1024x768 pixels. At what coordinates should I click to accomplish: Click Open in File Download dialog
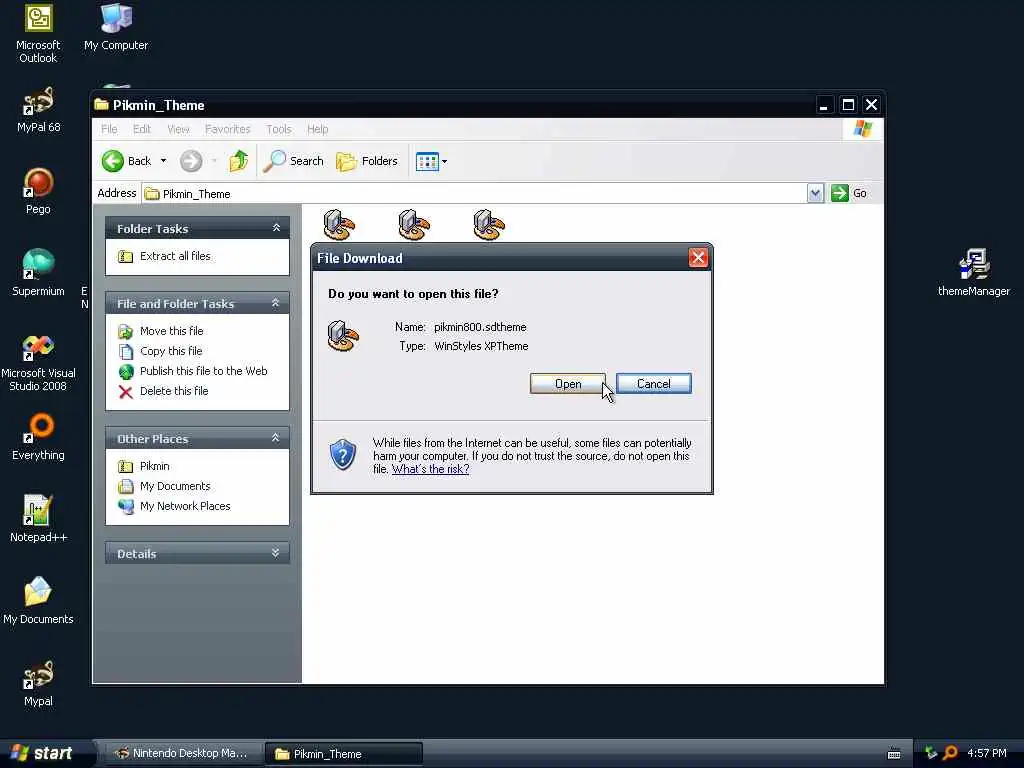(x=568, y=384)
